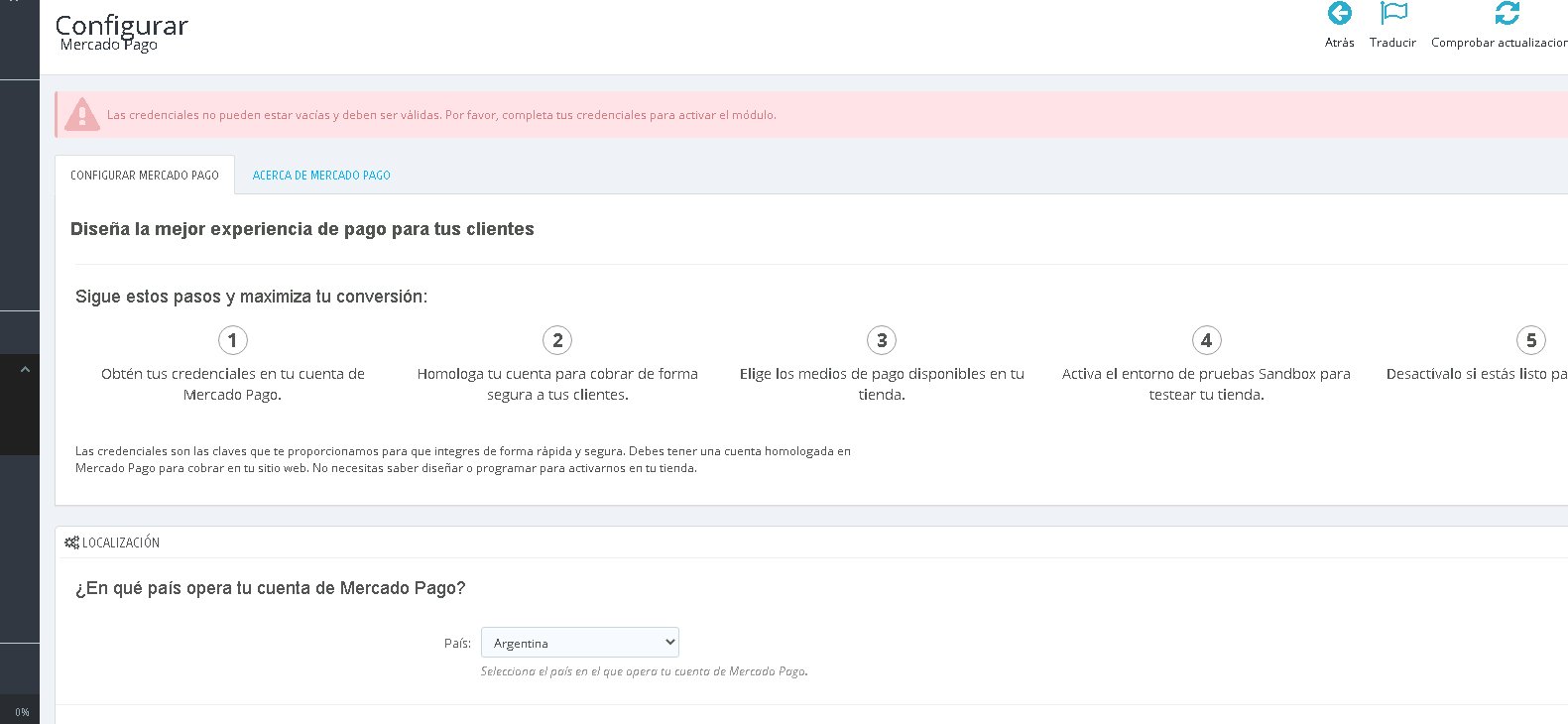Click the 'Obtén tus credenciales' step description
Screen dimensions: 1568x724
pyautogui.click(x=233, y=384)
